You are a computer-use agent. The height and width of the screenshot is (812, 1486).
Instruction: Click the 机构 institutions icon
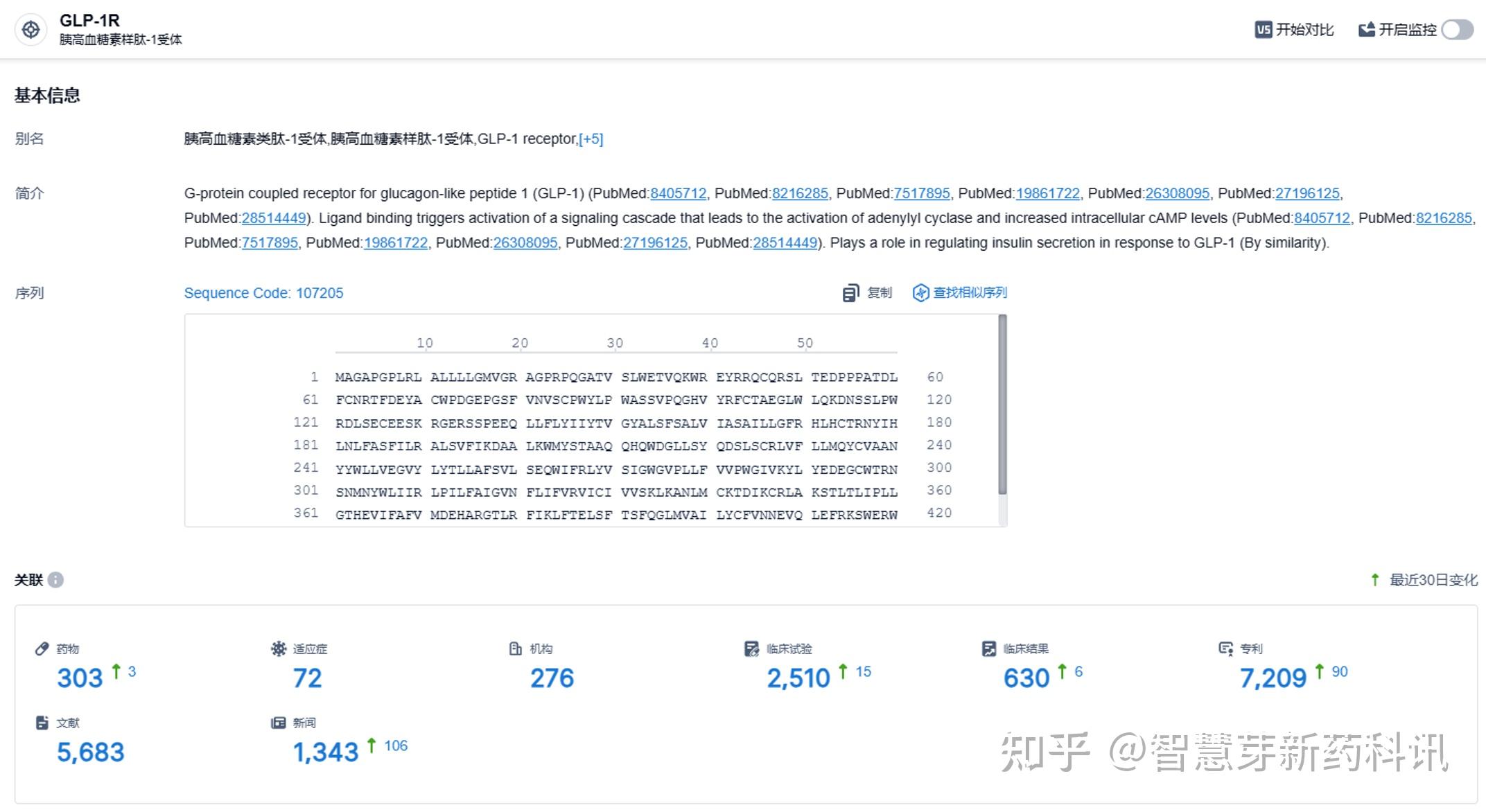[x=515, y=648]
